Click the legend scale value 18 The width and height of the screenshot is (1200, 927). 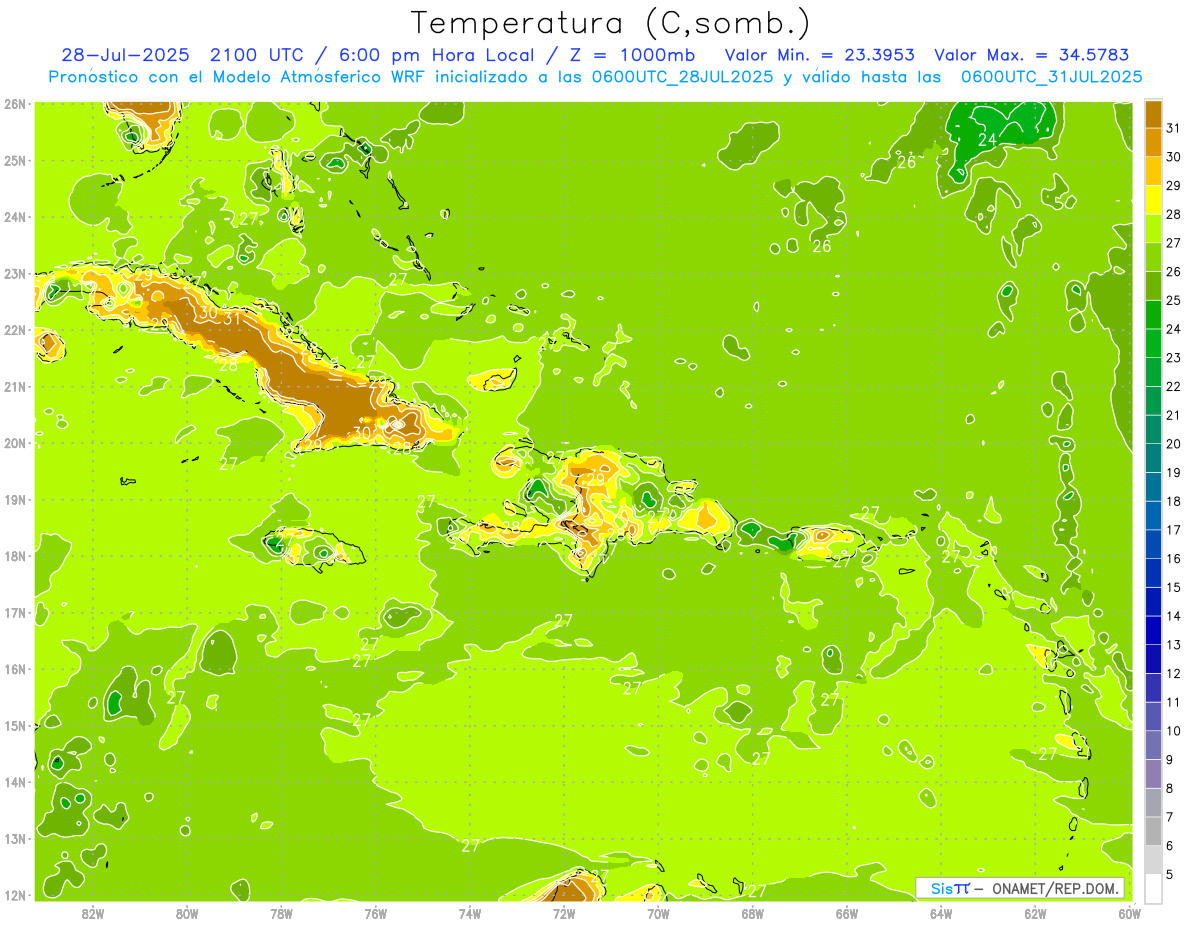1174,501
